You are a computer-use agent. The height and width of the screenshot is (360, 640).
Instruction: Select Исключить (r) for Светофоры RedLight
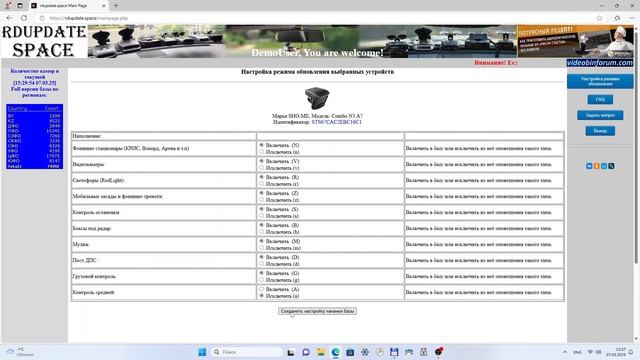(x=262, y=184)
